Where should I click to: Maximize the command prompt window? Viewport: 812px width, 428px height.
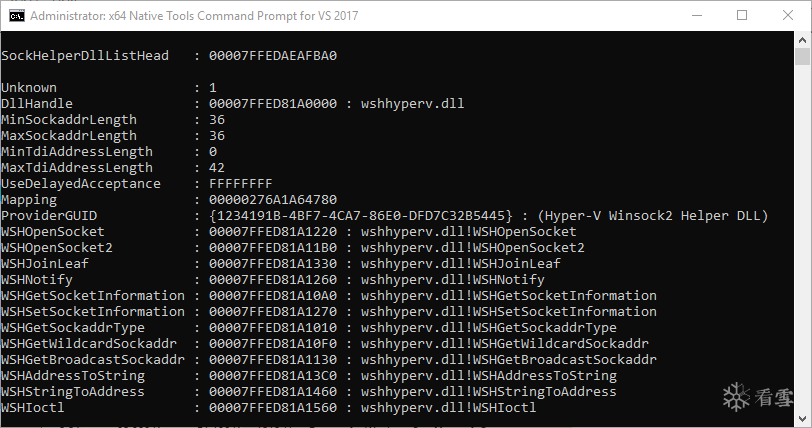[742, 16]
